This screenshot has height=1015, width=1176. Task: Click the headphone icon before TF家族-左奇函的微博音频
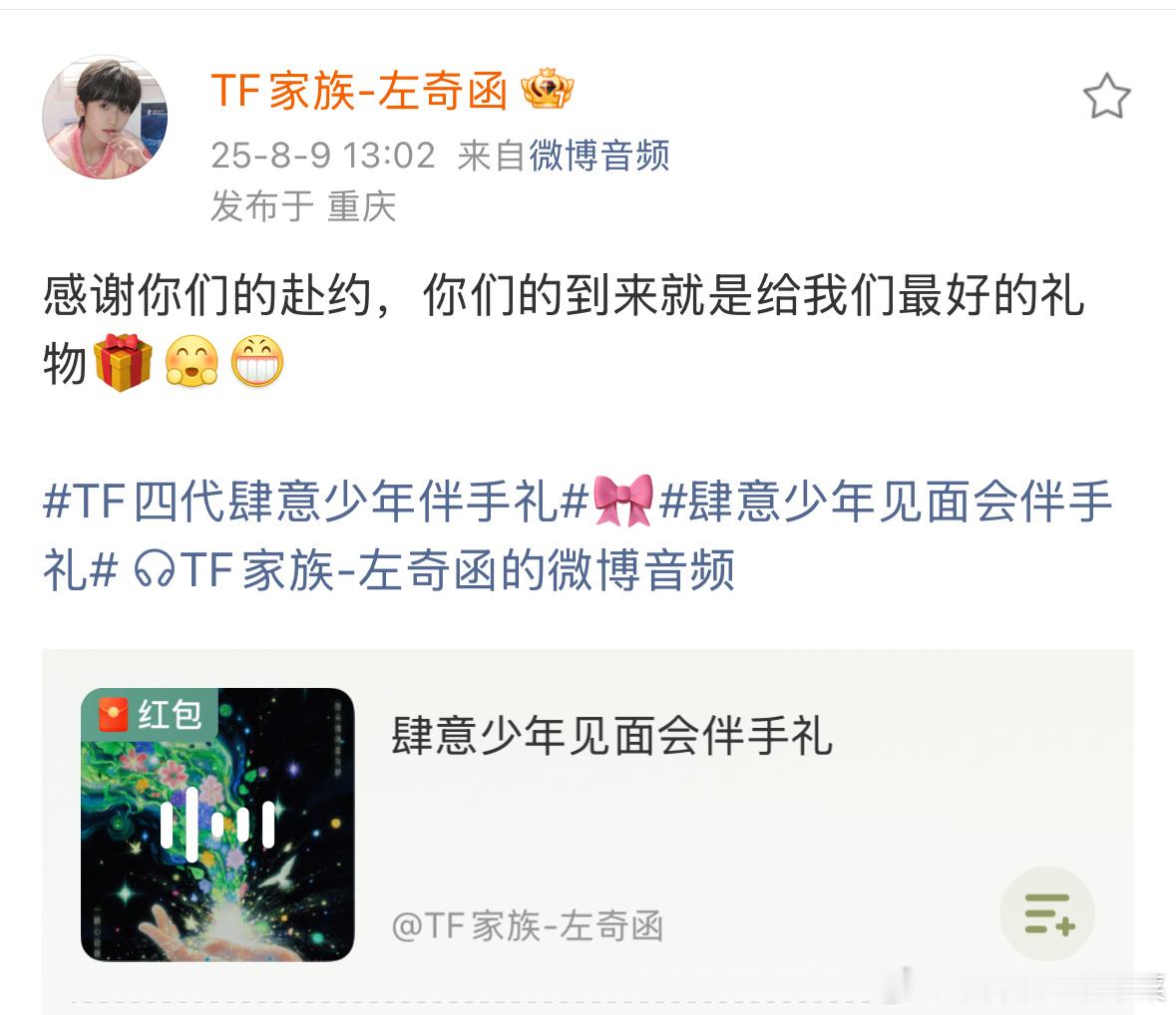click(x=155, y=570)
